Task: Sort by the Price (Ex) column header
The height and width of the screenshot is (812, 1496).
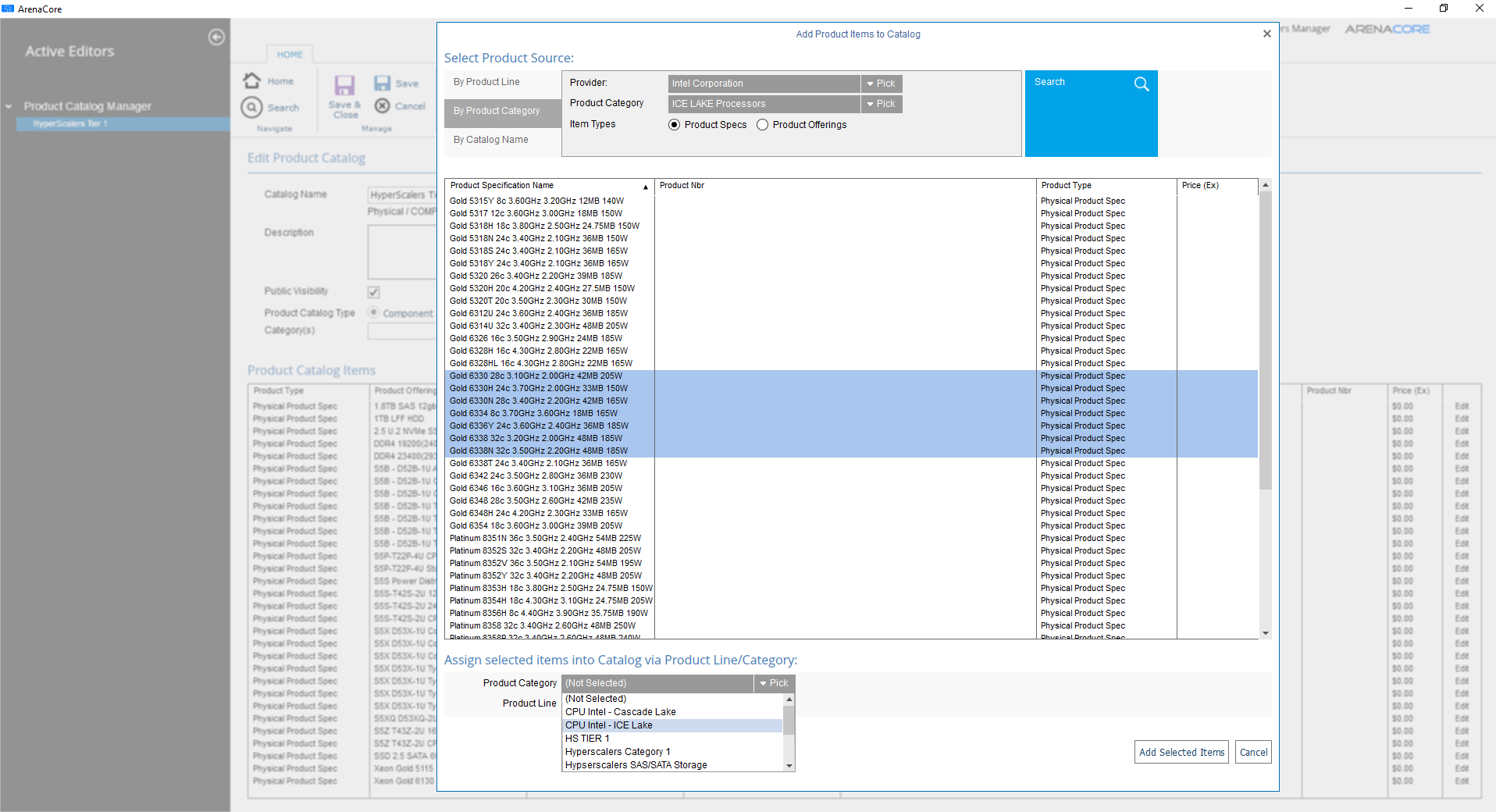Action: click(x=1217, y=186)
